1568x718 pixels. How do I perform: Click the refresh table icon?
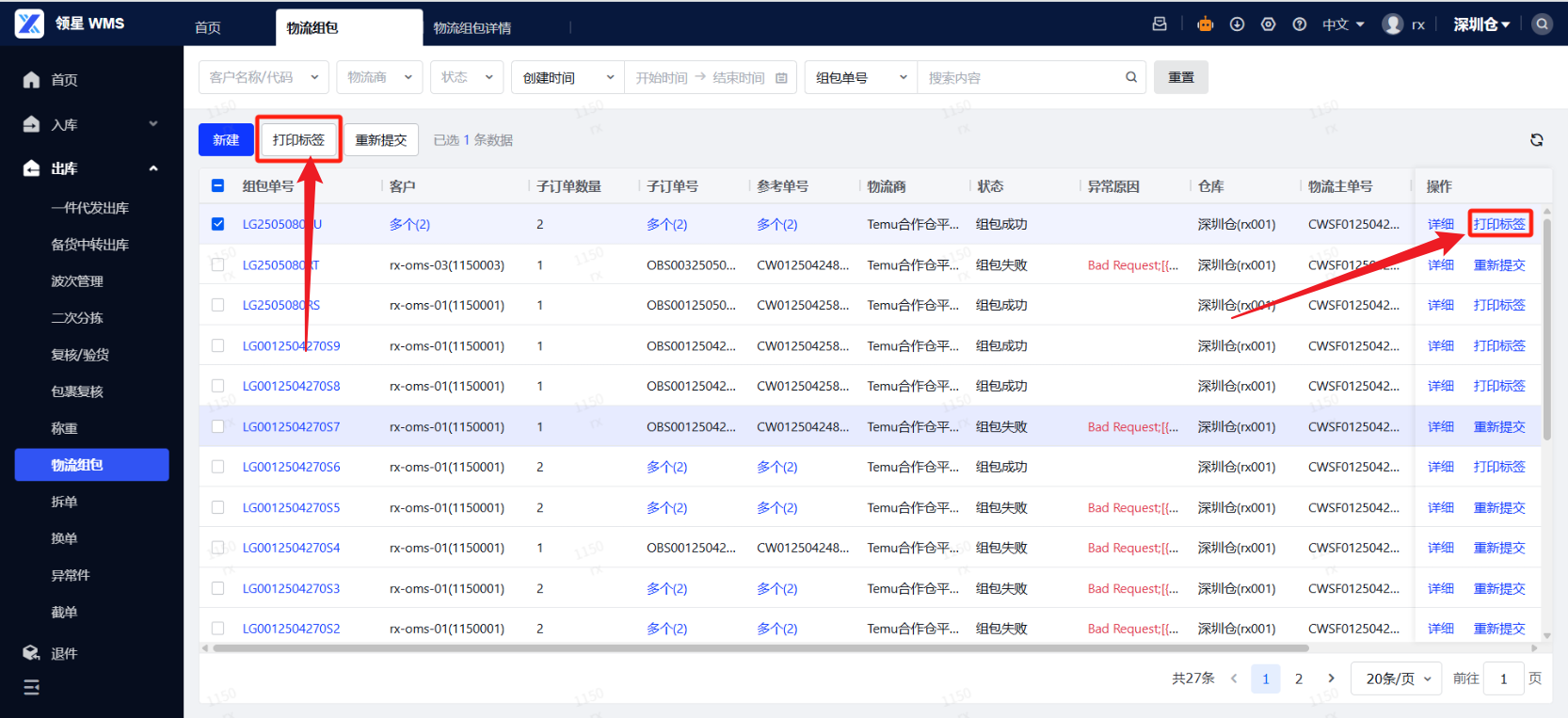1536,140
